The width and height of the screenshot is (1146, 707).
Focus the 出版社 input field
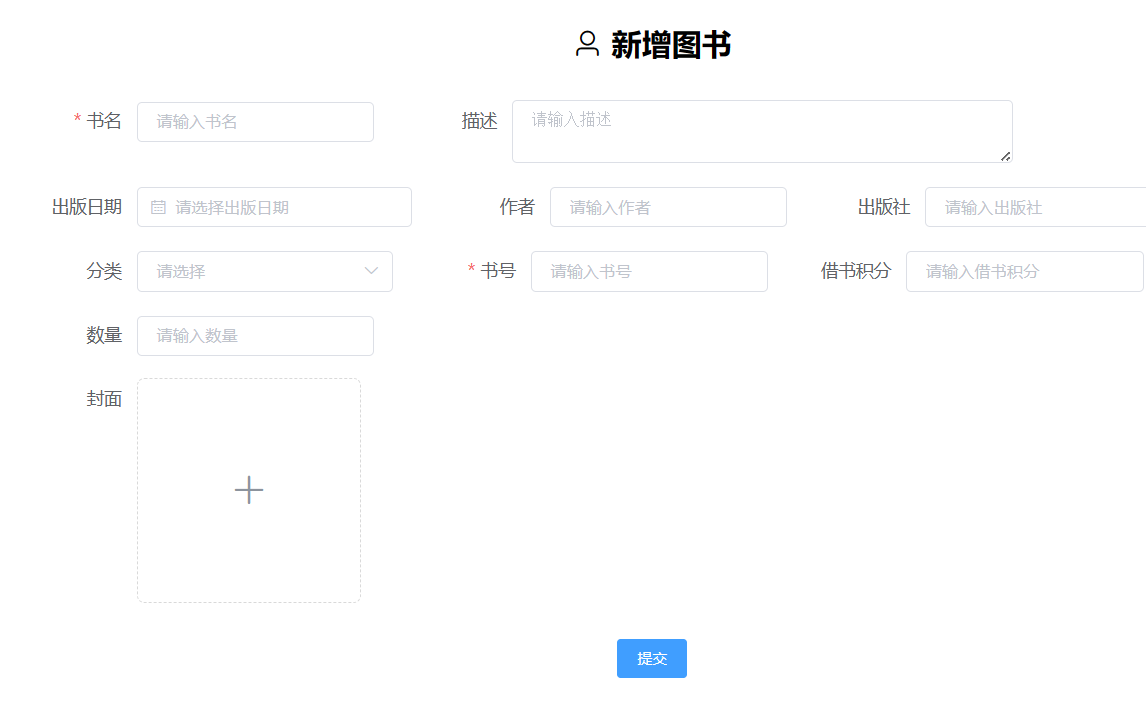tap(1036, 207)
